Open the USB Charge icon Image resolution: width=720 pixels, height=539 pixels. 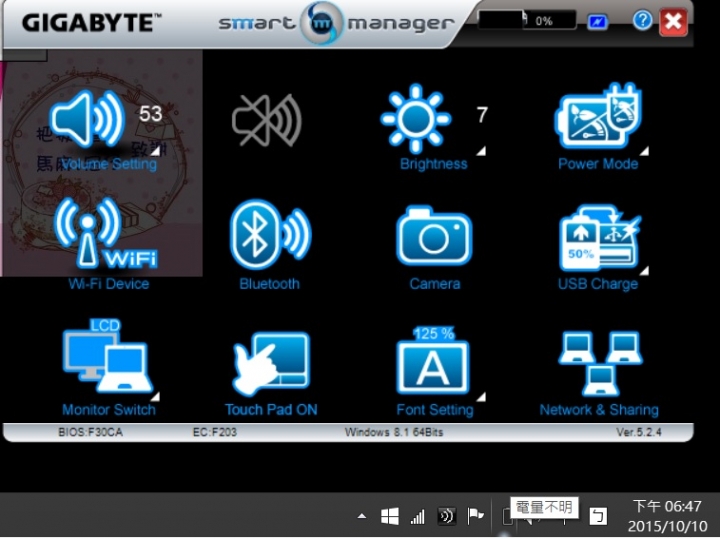(599, 238)
